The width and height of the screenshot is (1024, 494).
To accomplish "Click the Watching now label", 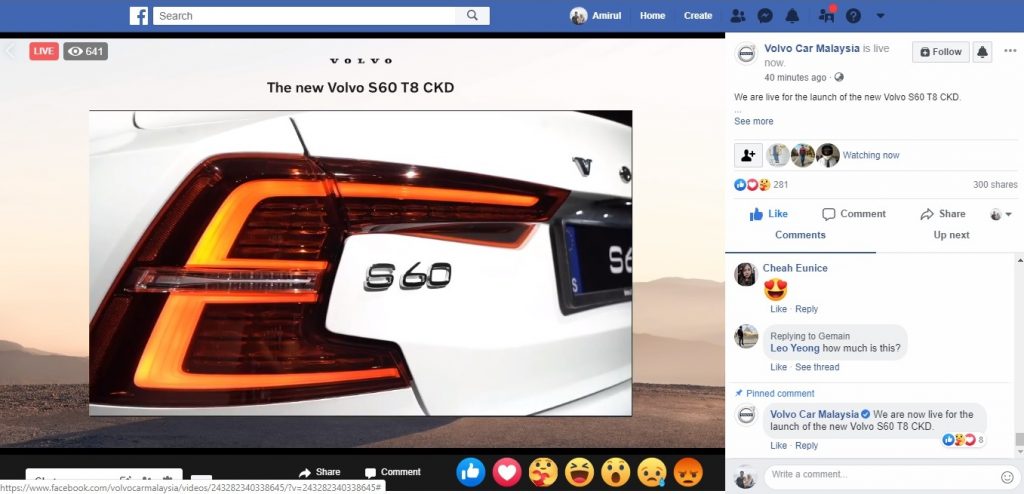I will pos(871,155).
